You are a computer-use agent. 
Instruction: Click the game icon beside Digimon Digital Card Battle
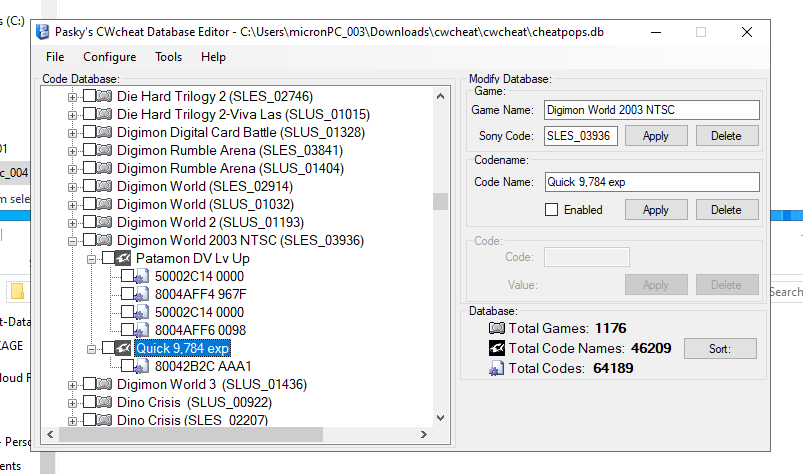[x=105, y=132]
